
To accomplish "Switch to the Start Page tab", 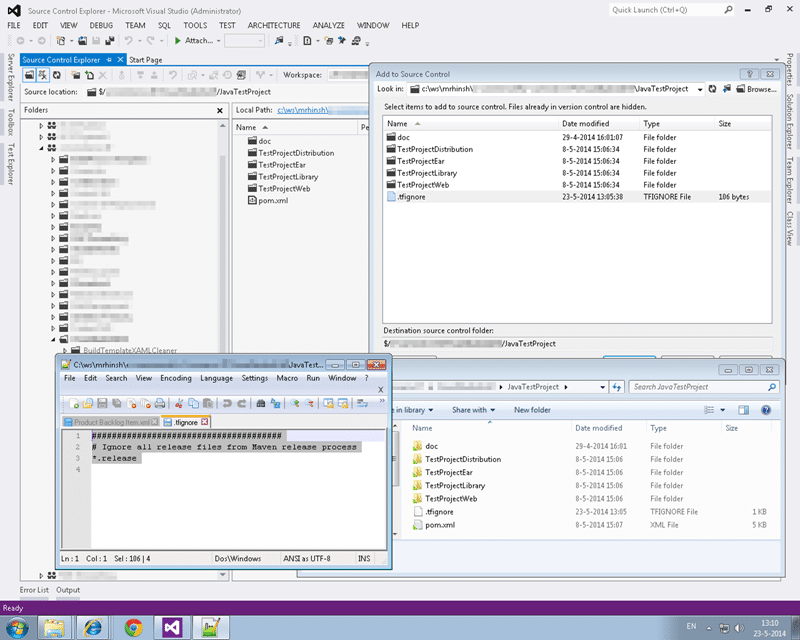I will (x=145, y=60).
